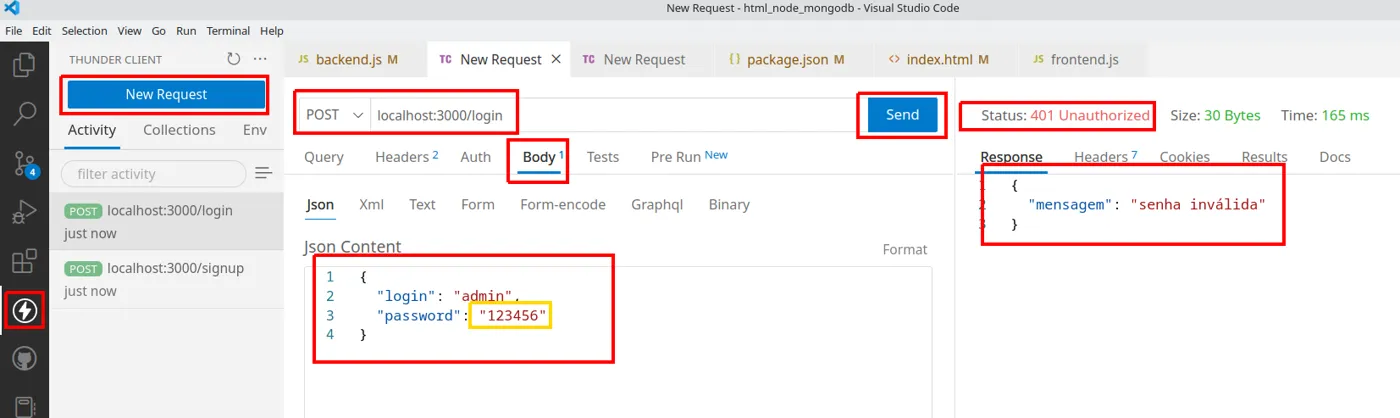Open the Terminal menu

point(228,31)
